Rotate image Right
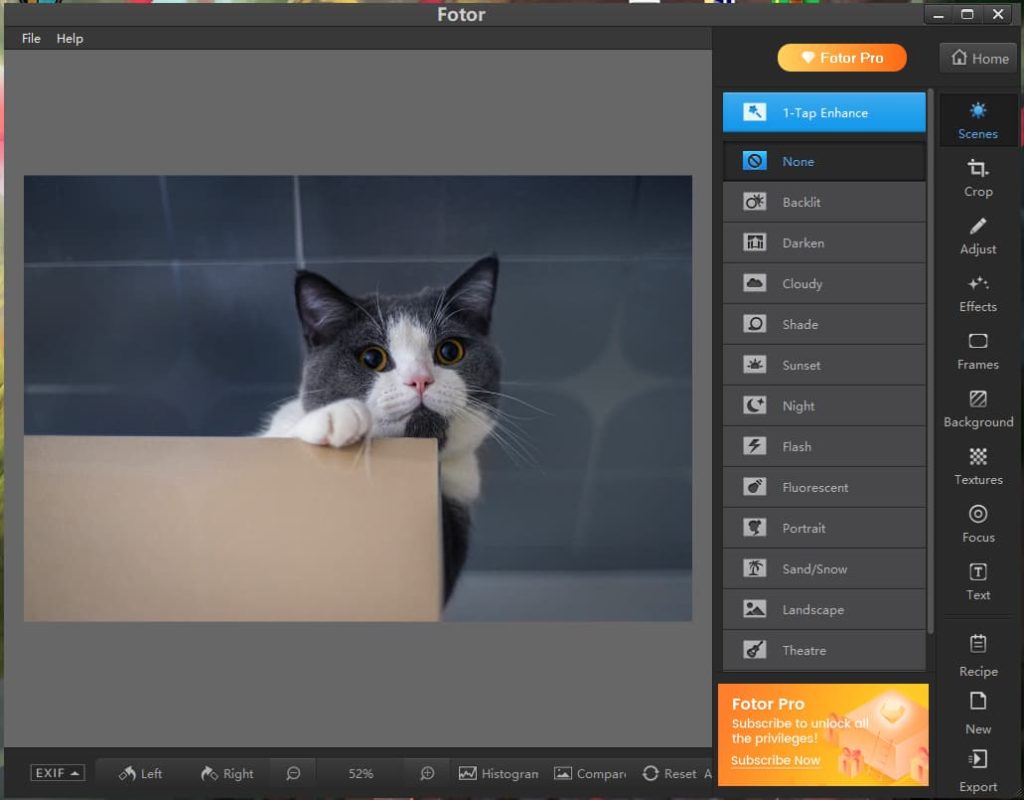The height and width of the screenshot is (800, 1024). click(227, 773)
